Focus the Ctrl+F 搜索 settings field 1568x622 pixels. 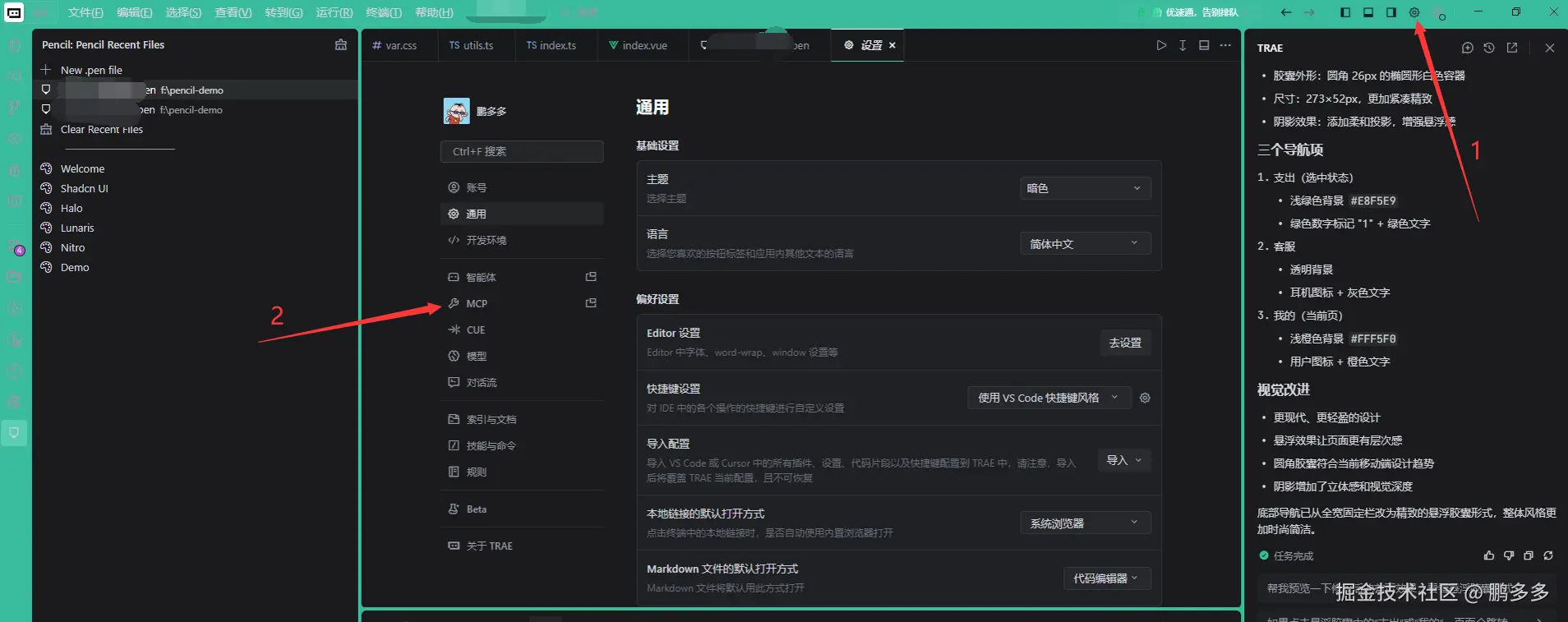(522, 151)
